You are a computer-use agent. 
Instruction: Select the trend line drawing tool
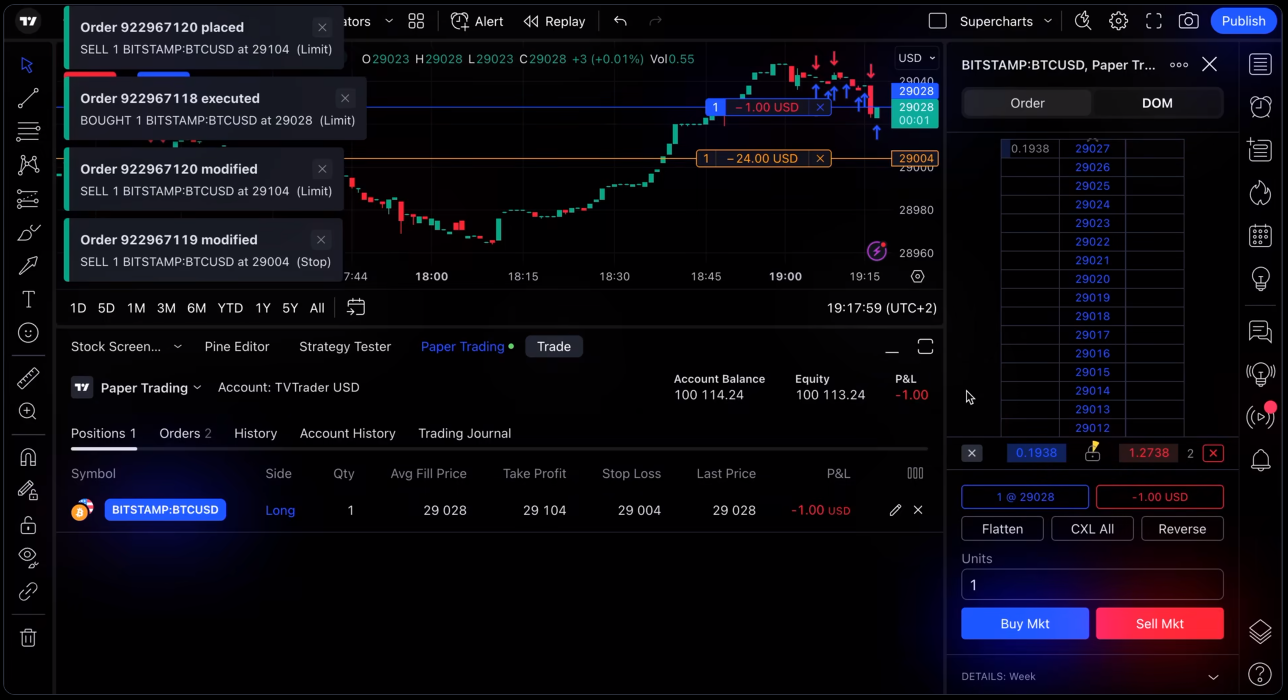pyautogui.click(x=28, y=98)
